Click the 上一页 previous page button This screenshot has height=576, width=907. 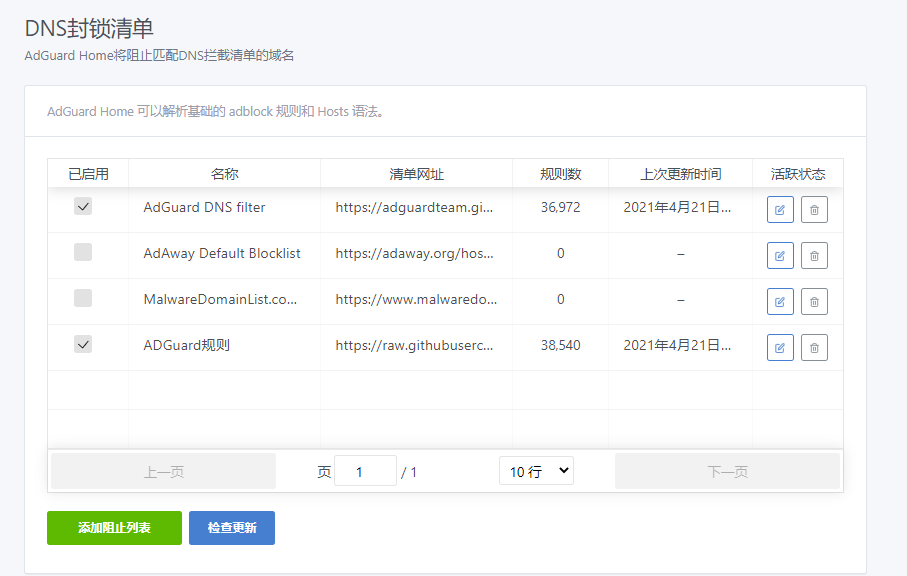pyautogui.click(x=164, y=471)
